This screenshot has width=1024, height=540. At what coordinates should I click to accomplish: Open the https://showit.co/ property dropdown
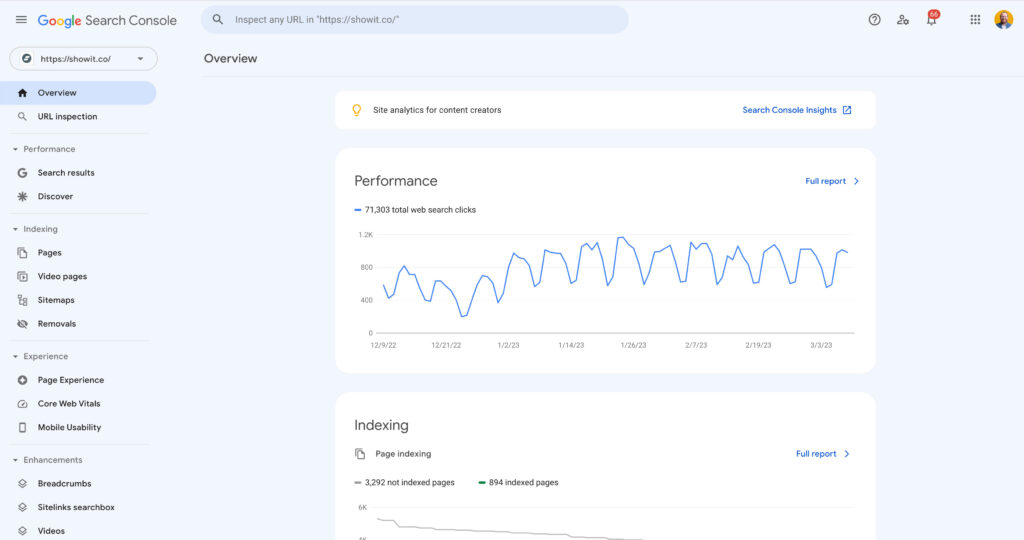click(83, 59)
